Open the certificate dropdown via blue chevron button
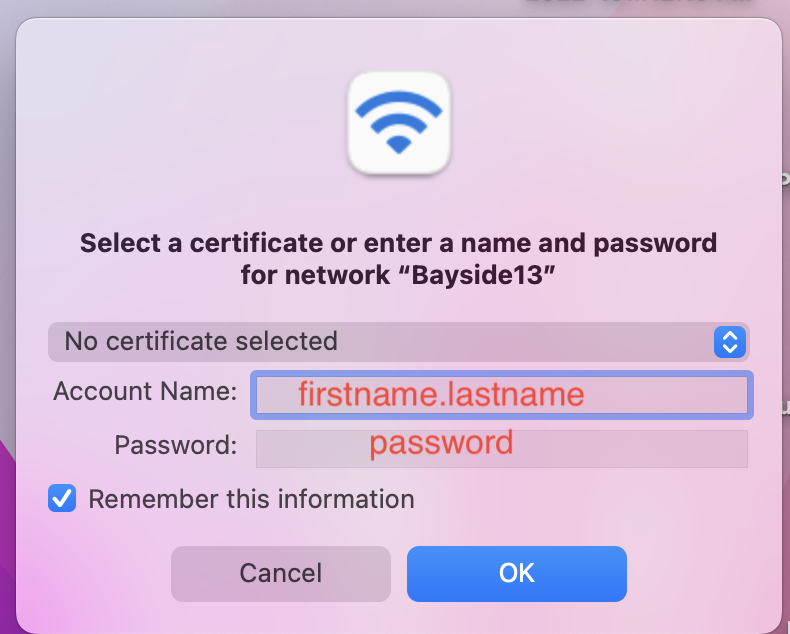Screen dimensions: 790x634 coord(730,342)
